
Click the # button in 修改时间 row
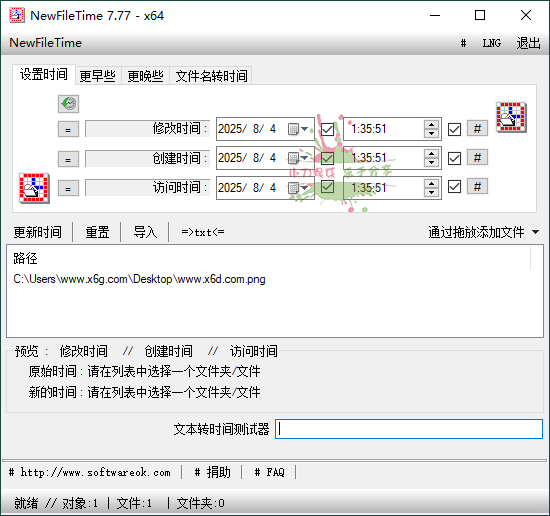(x=477, y=129)
